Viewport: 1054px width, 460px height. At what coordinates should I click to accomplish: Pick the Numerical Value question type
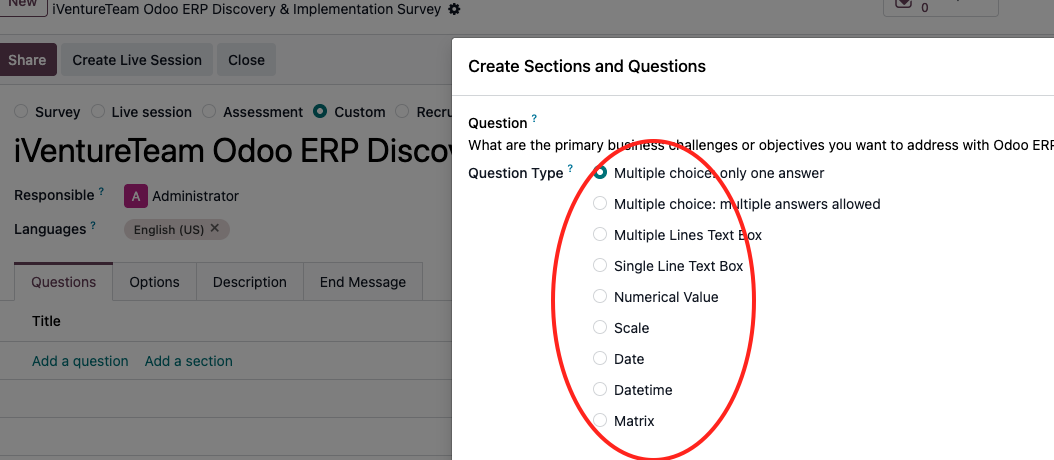pyautogui.click(x=600, y=297)
